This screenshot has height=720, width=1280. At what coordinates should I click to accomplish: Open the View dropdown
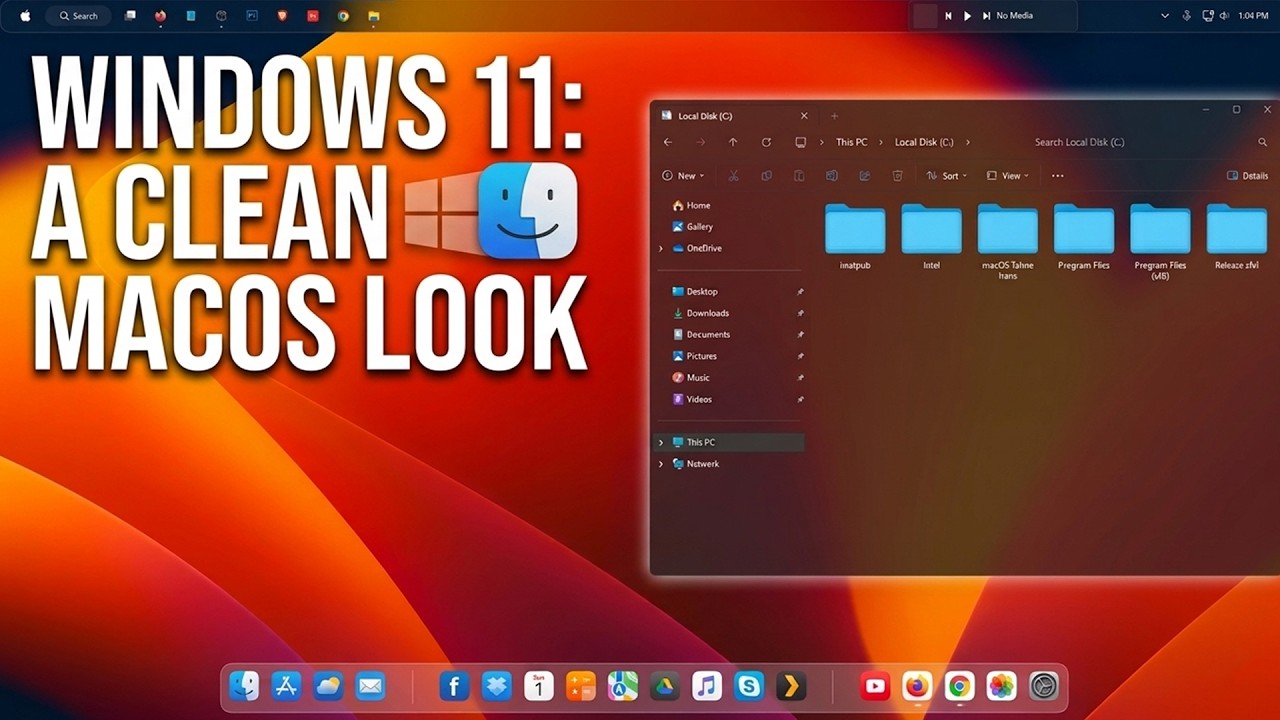pos(1007,176)
